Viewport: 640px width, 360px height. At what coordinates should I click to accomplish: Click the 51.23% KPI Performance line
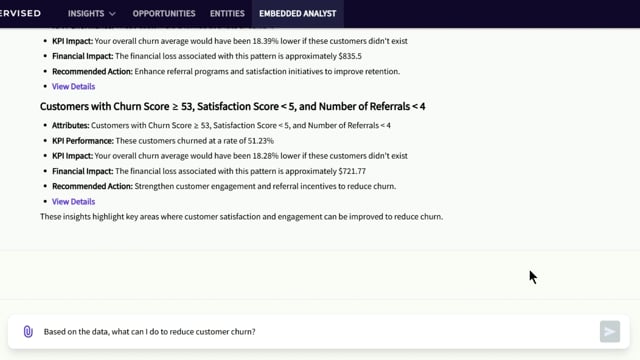(163, 141)
